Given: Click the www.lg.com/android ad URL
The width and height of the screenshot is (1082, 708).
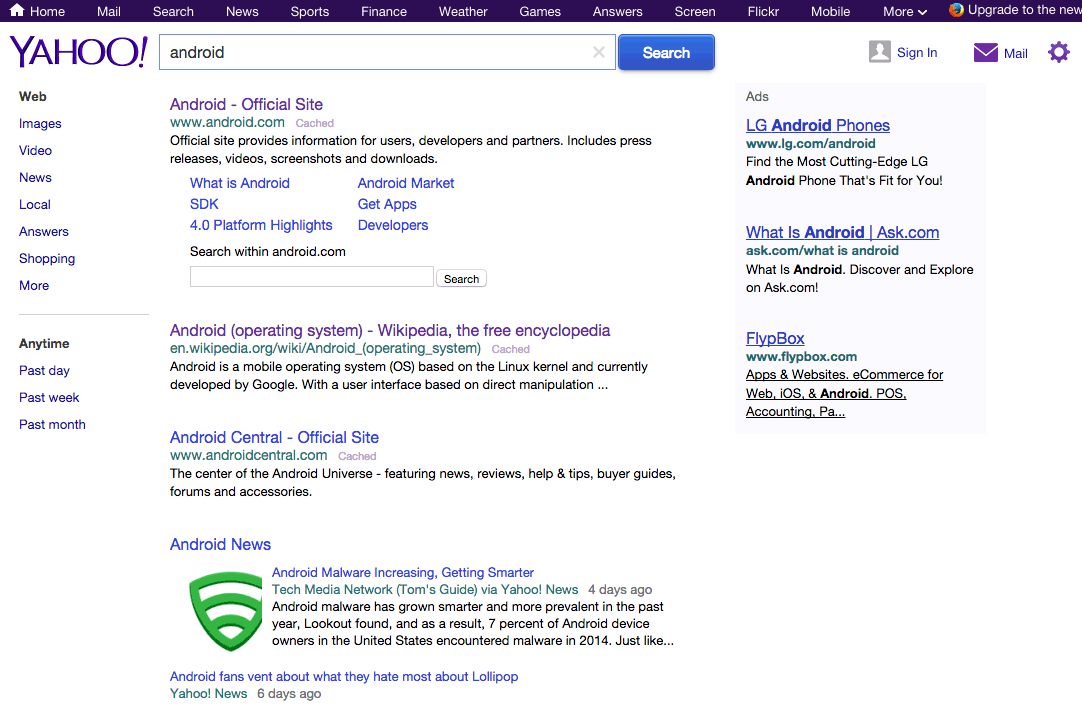Looking at the screenshot, I should click(811, 144).
